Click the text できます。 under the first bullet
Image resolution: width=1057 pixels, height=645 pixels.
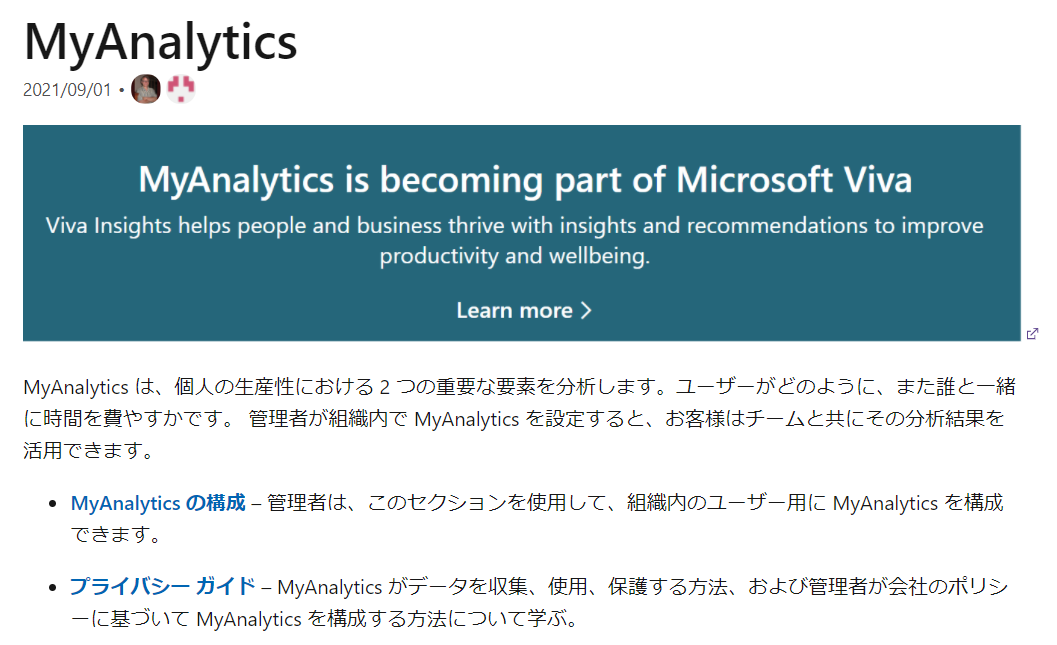click(x=116, y=534)
